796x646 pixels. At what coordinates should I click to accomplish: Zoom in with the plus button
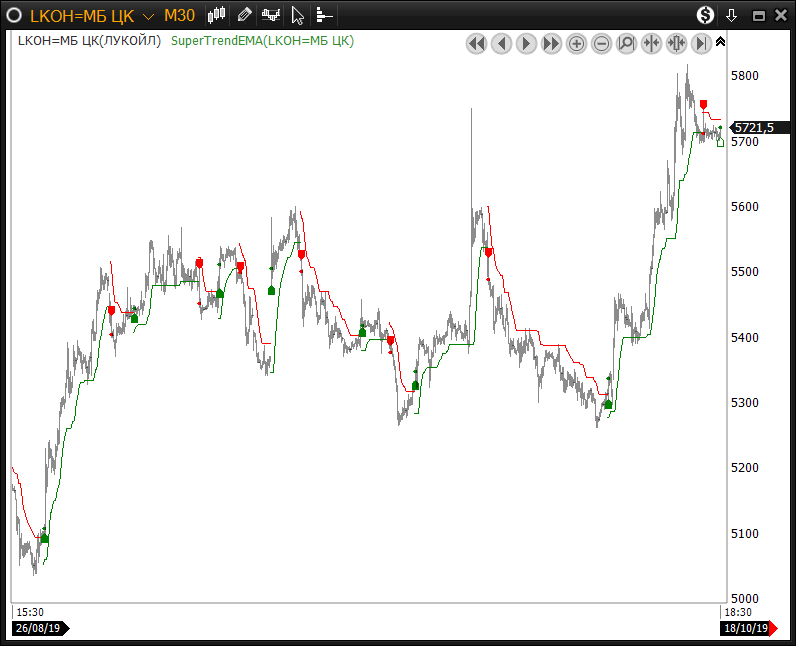click(577, 43)
